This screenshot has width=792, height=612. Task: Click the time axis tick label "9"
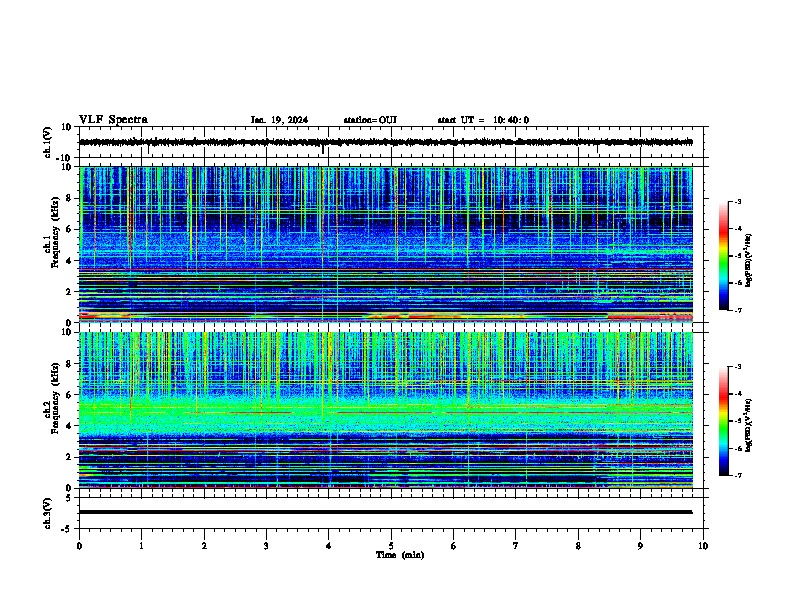tap(640, 546)
